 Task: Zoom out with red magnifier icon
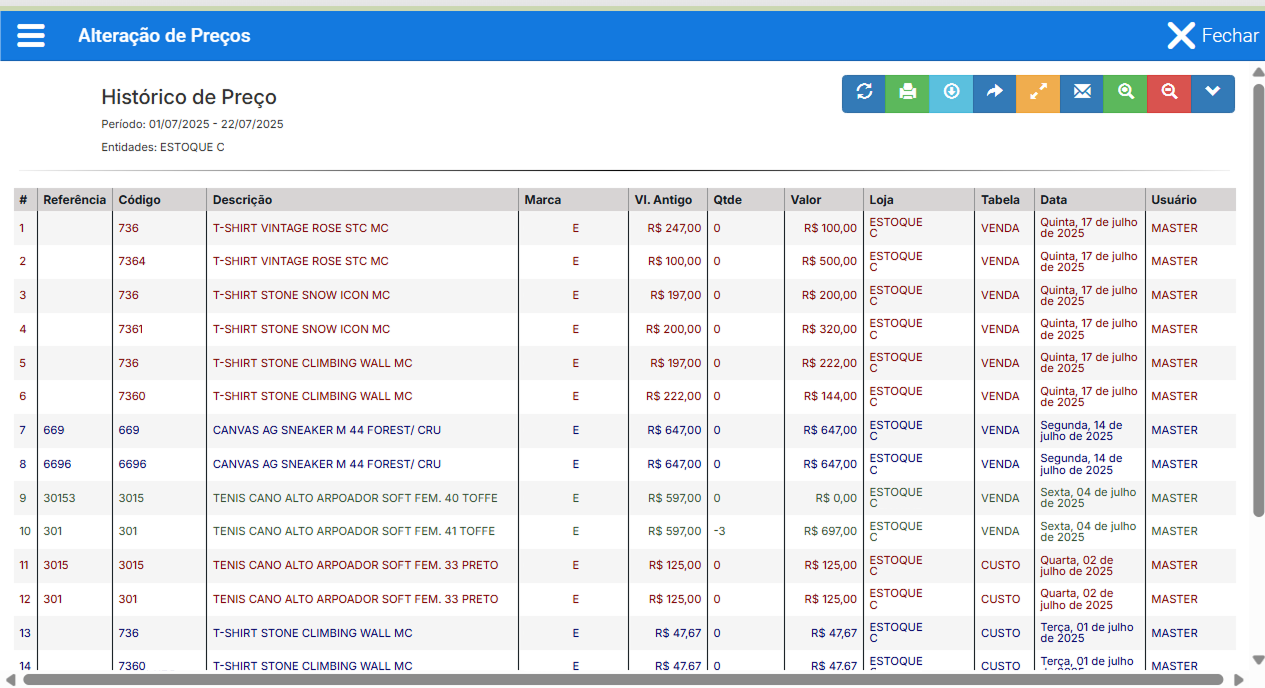click(1169, 93)
